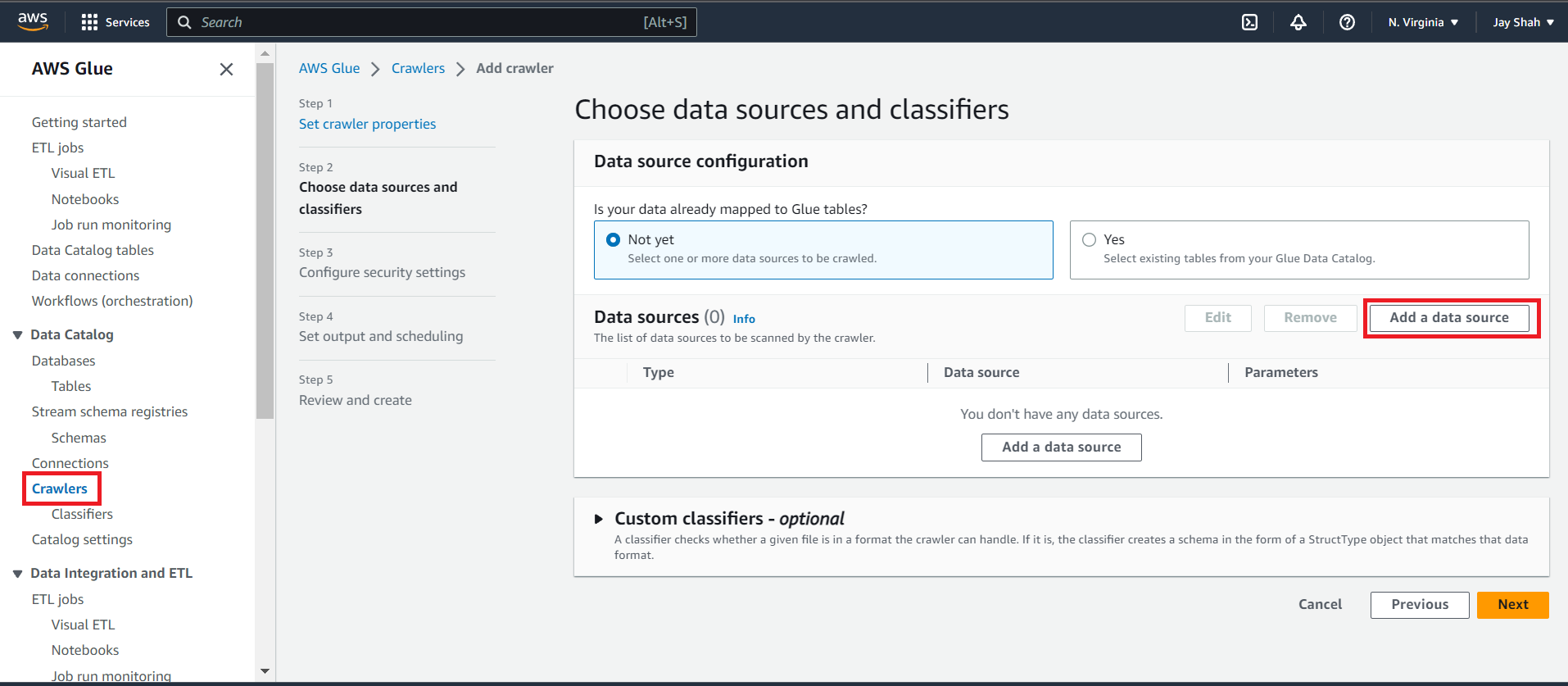
Task: Click the search magnifier icon
Action: pos(184,22)
